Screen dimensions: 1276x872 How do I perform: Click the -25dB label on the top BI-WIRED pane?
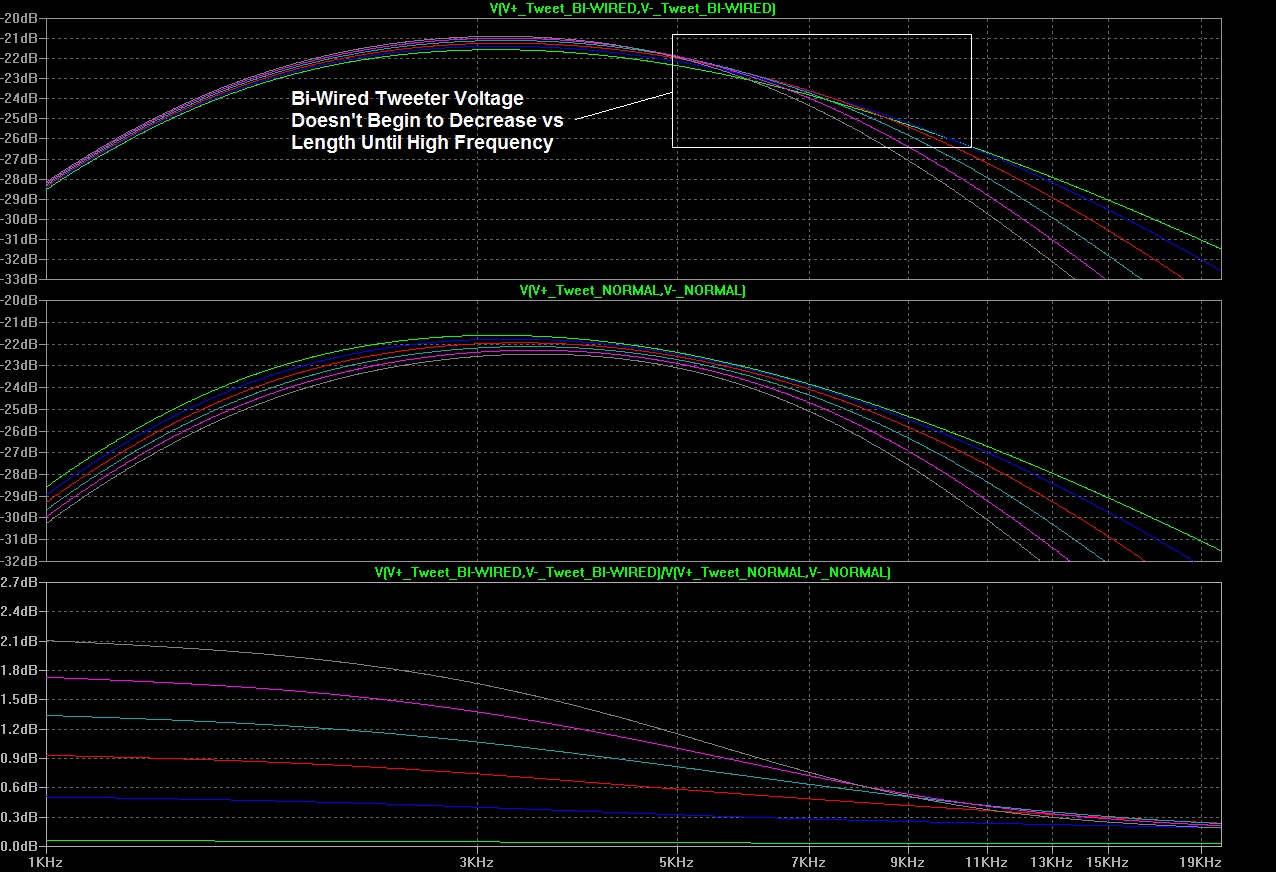coord(19,118)
